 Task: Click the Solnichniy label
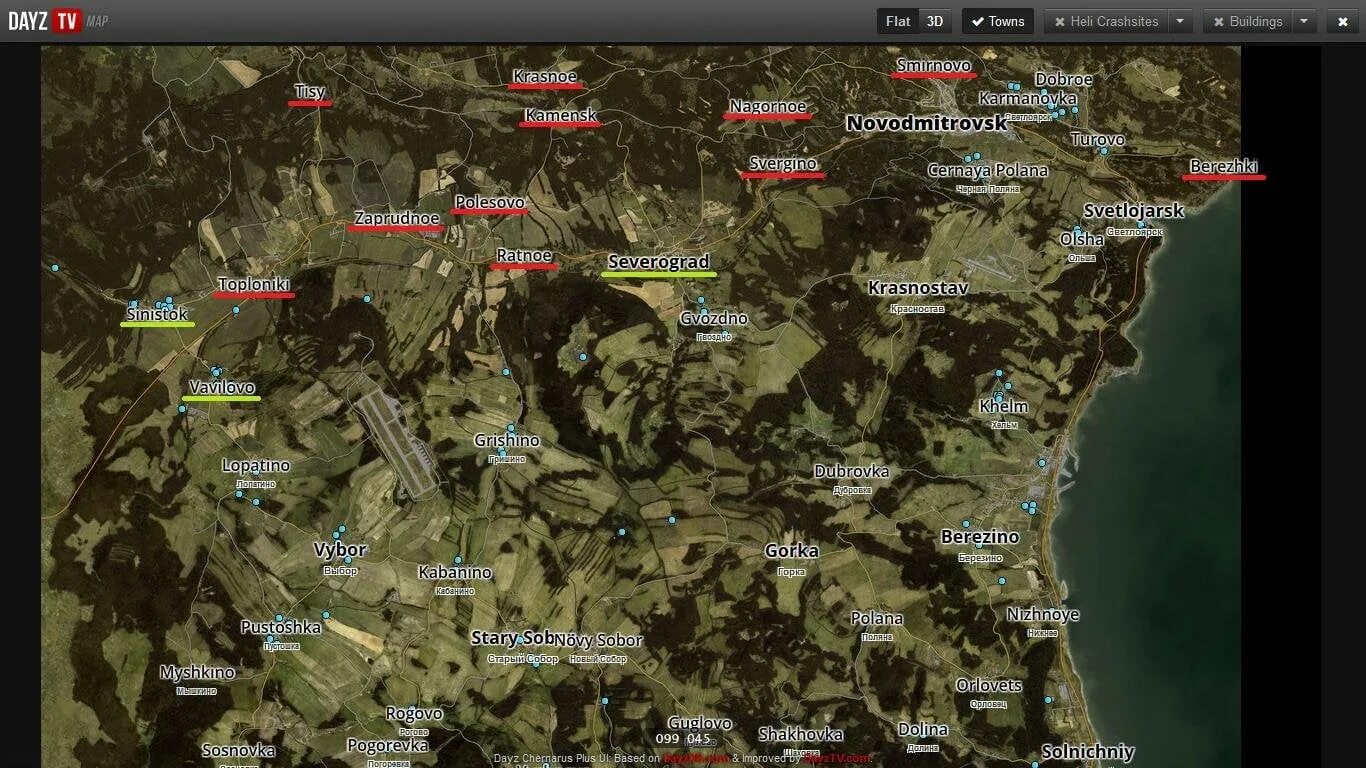click(x=1088, y=751)
